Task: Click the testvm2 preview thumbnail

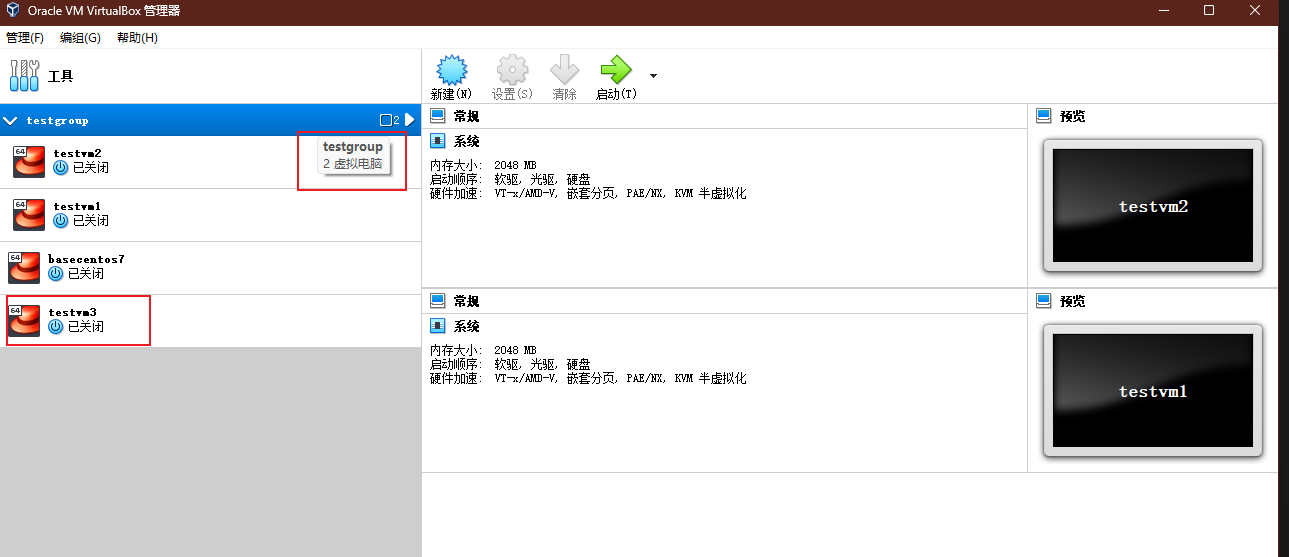Action: (x=1153, y=206)
